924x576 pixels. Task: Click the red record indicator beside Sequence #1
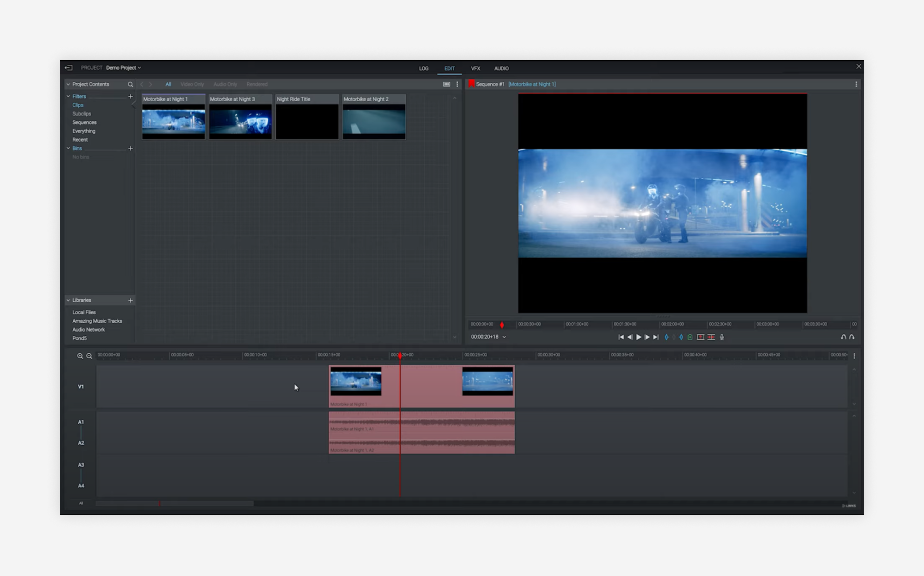coord(471,84)
